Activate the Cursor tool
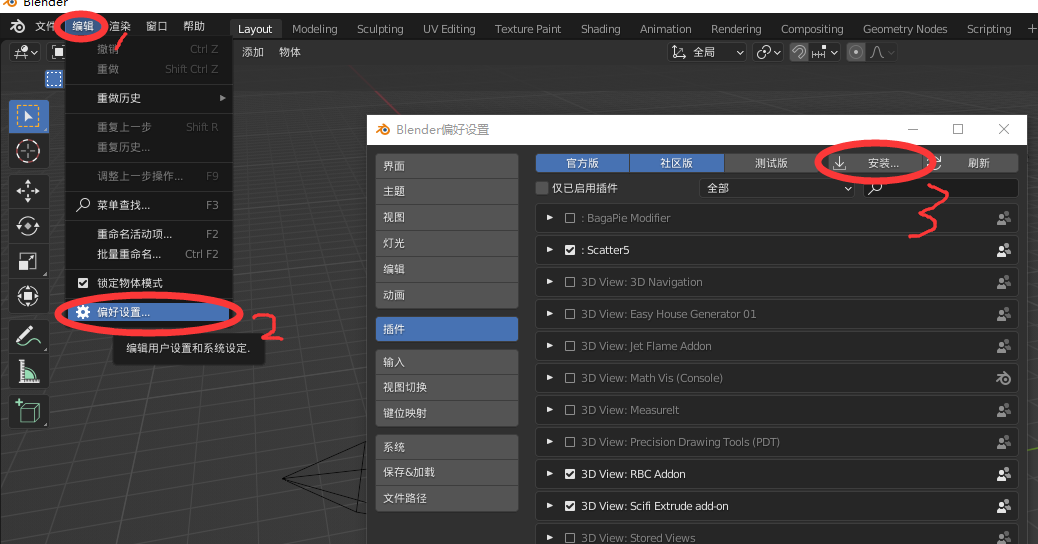This screenshot has width=1038, height=544. coord(28,152)
